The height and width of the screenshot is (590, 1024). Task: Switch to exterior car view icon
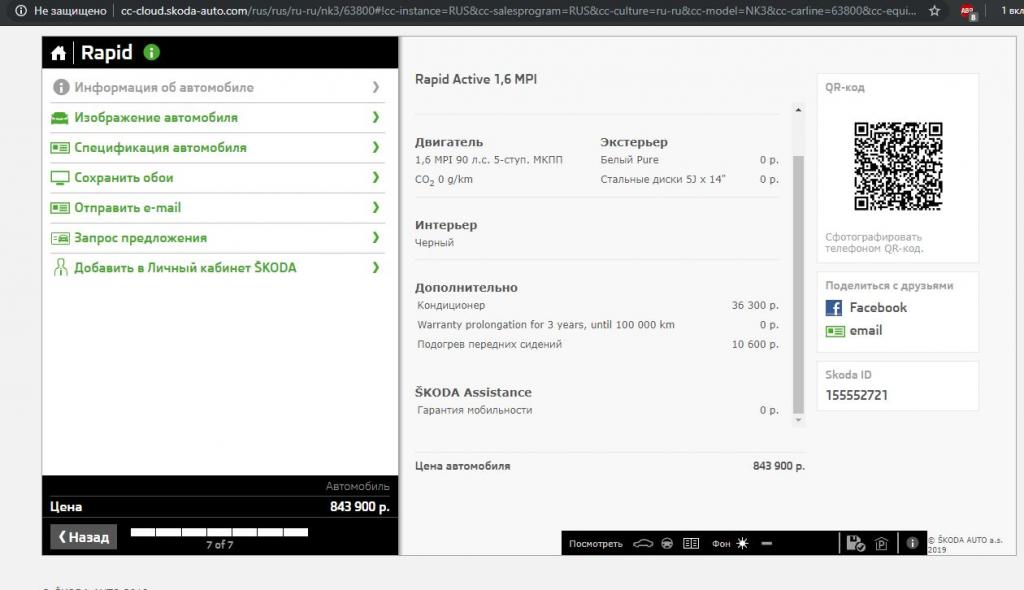click(x=642, y=544)
